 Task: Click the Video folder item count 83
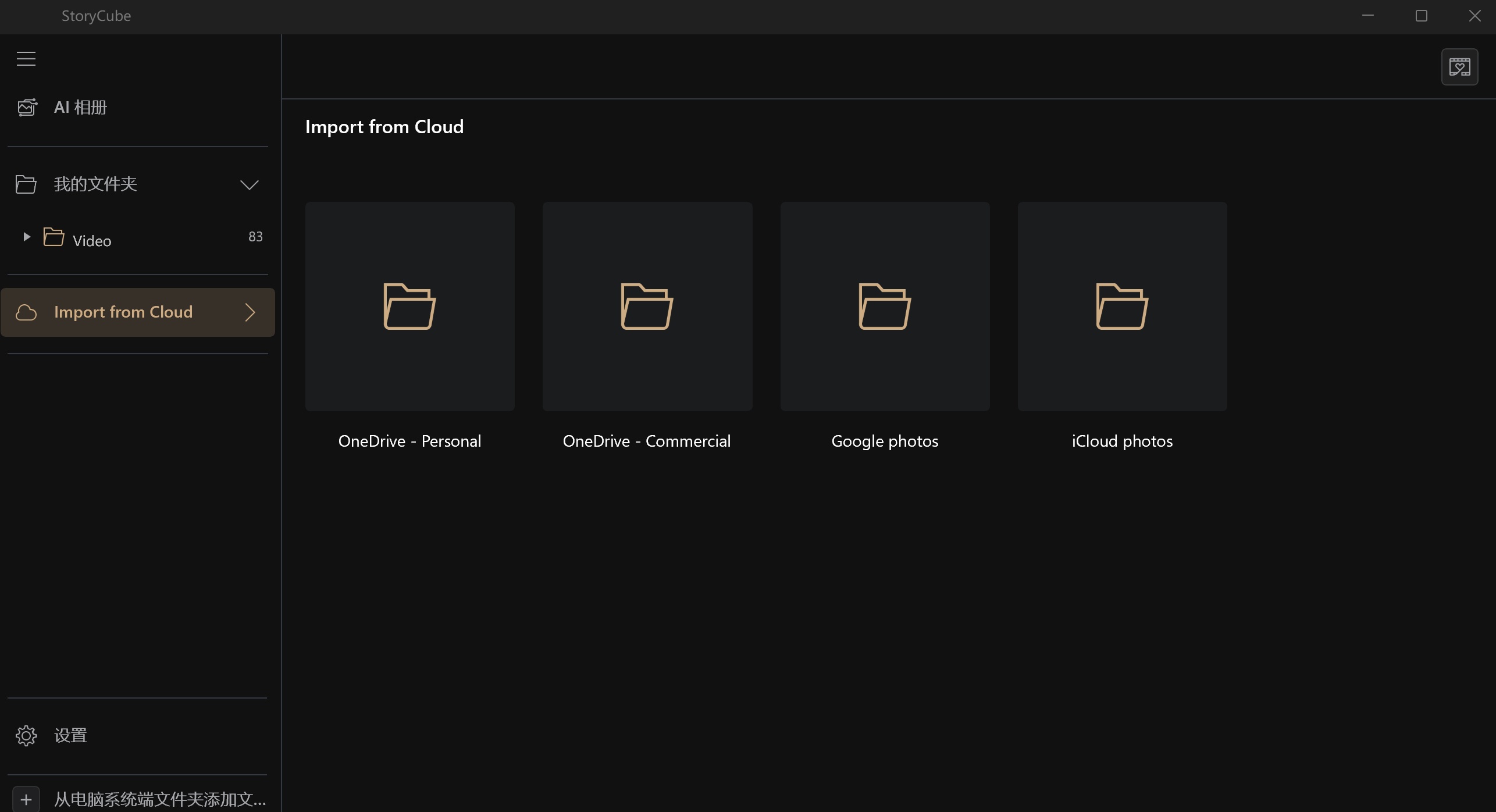tap(255, 237)
